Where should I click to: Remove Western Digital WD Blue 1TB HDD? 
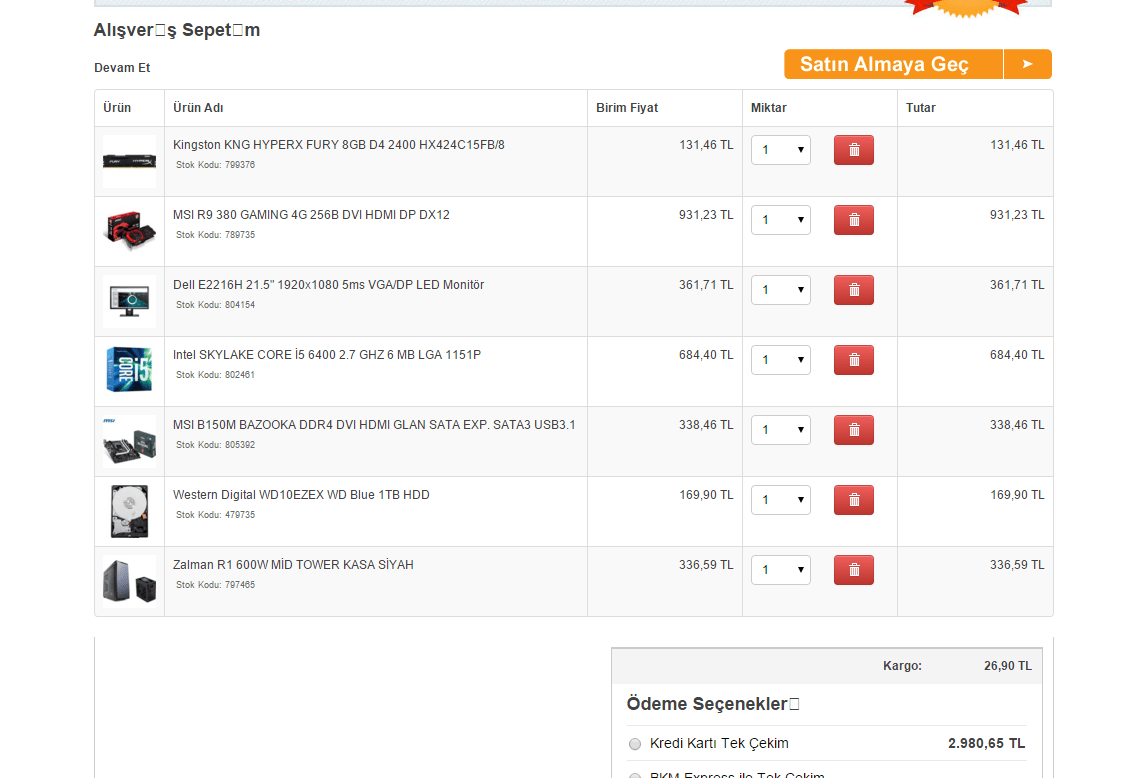click(853, 501)
